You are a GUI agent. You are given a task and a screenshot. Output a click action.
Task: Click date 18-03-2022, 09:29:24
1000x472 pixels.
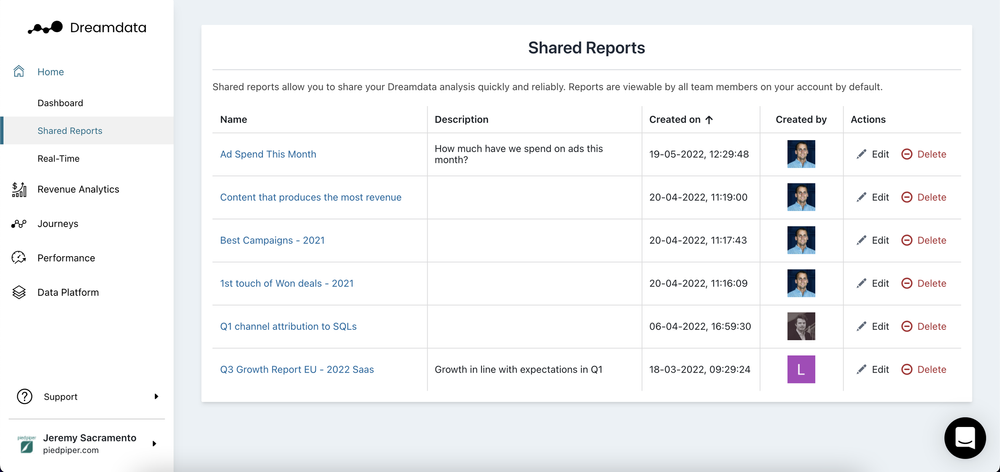700,369
